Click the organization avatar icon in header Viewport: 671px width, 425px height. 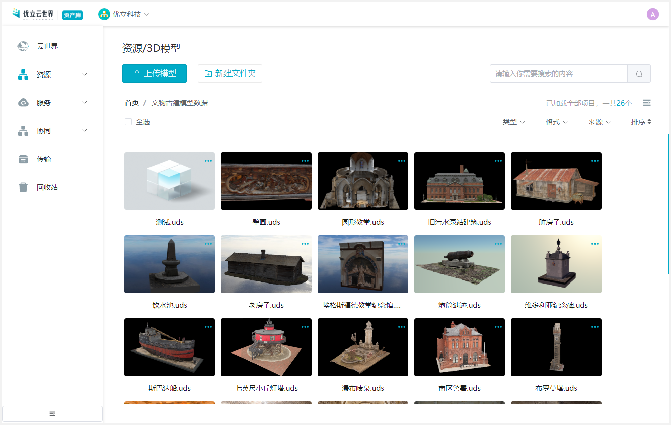pos(104,14)
